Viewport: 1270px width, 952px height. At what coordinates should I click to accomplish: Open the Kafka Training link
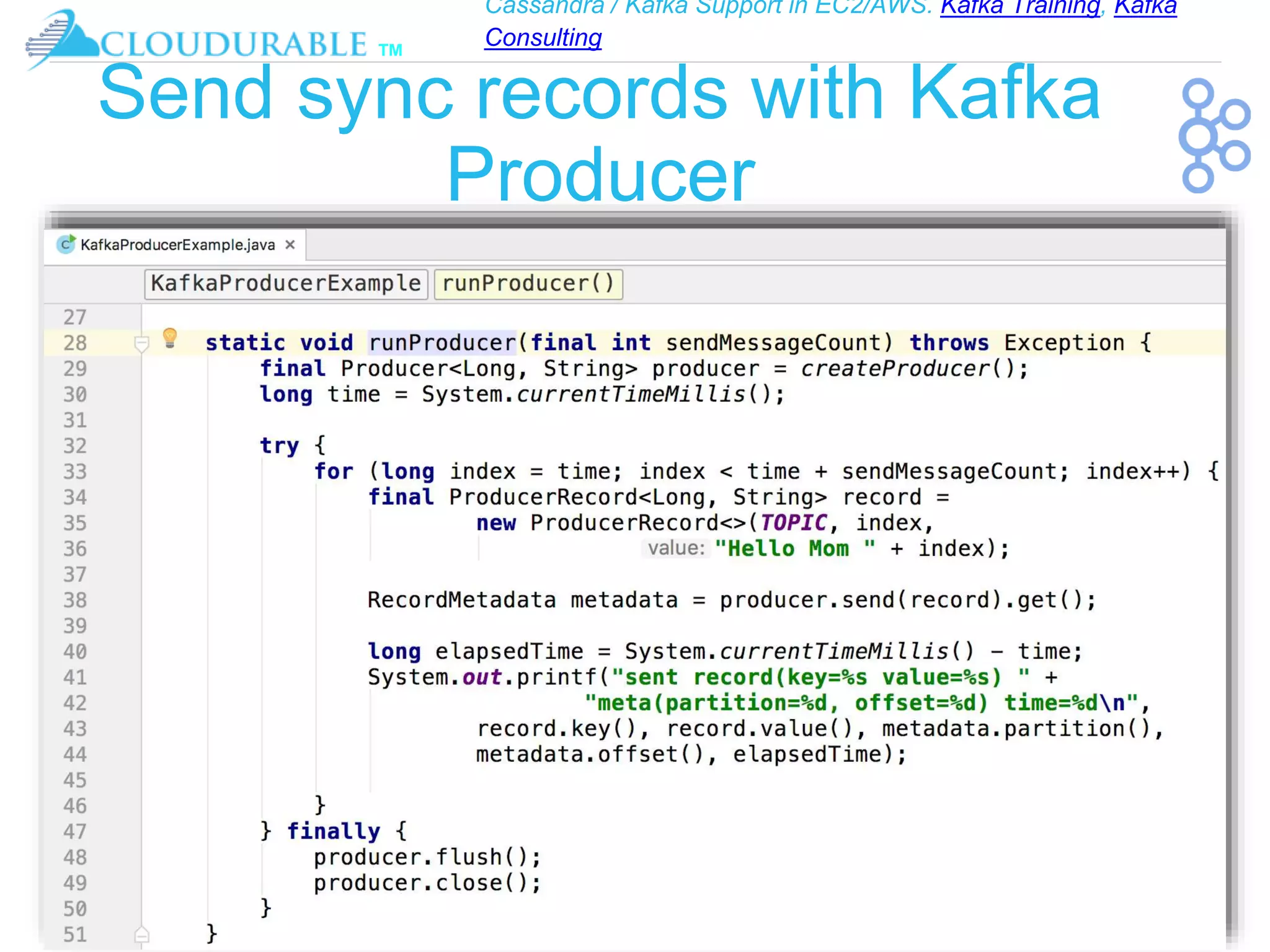point(1020,7)
